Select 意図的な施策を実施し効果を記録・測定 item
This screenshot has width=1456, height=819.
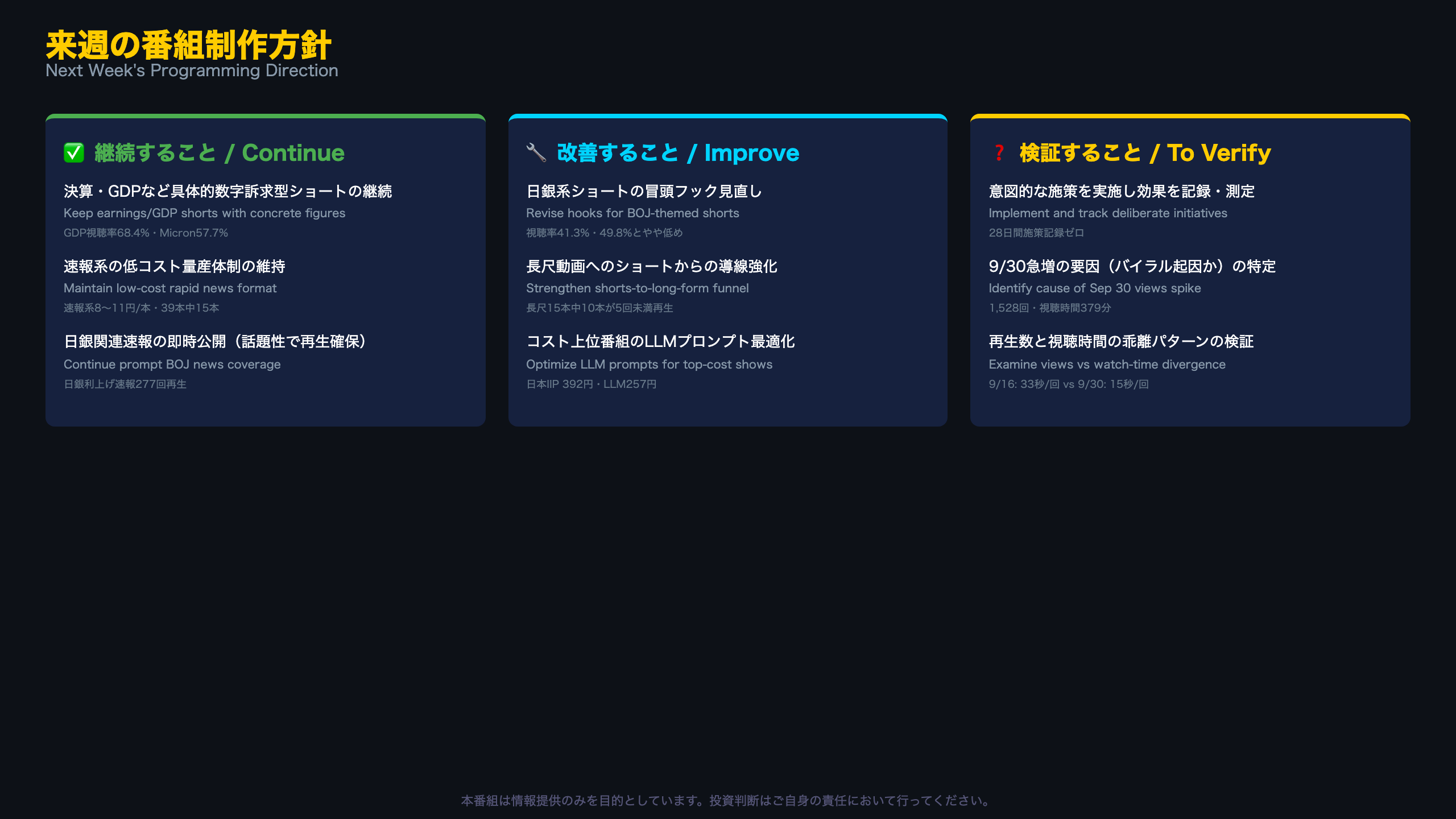pyautogui.click(x=1122, y=191)
